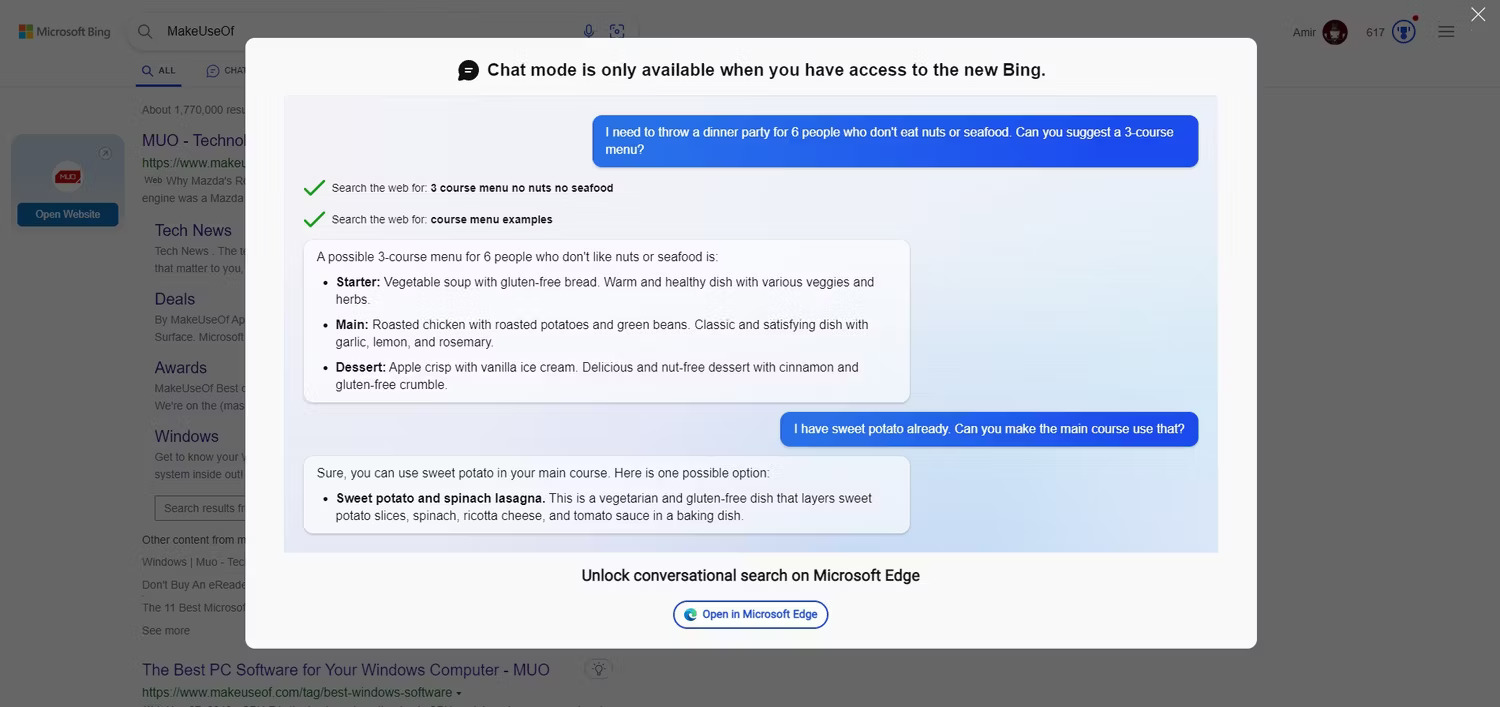
Task: Click the Rewards points count 617
Action: (1375, 33)
